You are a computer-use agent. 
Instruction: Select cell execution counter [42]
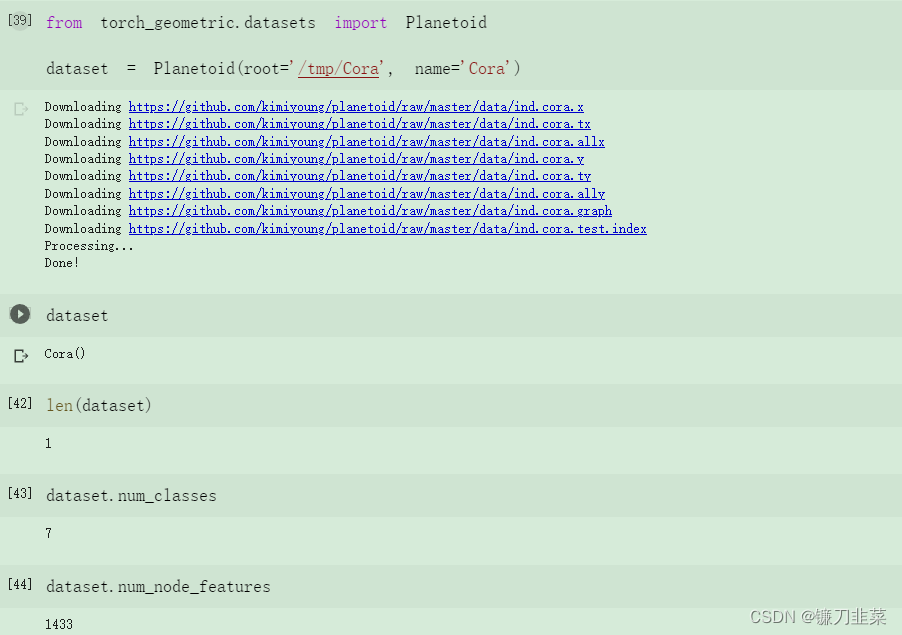pyautogui.click(x=20, y=404)
